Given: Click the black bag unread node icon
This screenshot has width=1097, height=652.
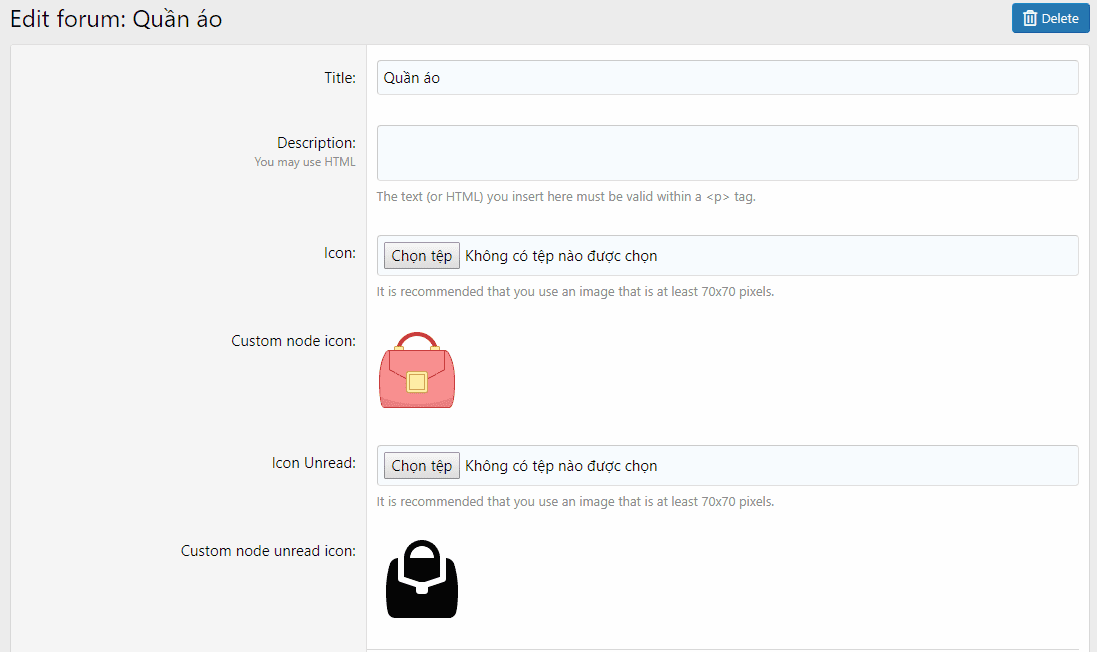Looking at the screenshot, I should [x=421, y=580].
